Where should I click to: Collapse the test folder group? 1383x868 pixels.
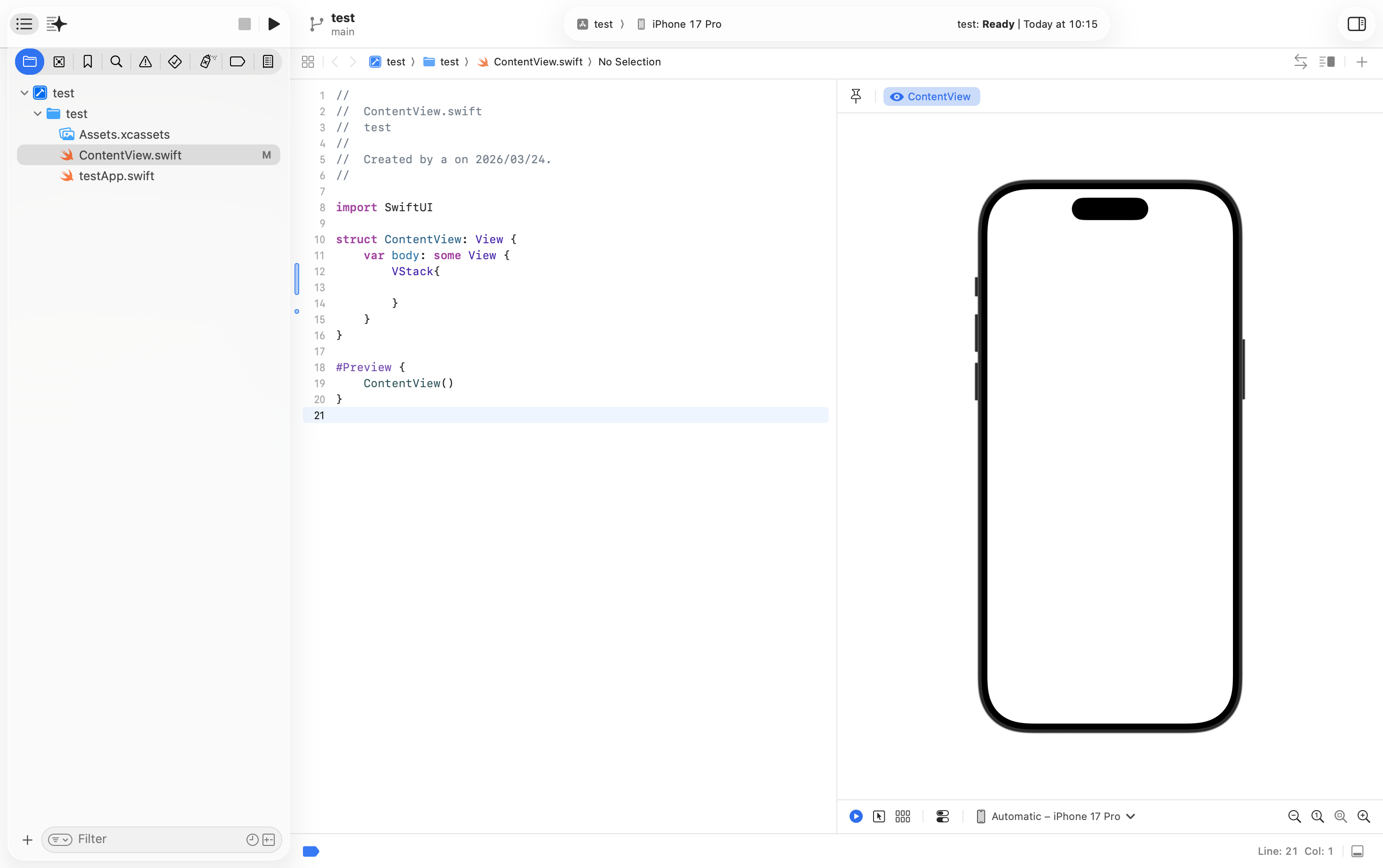37,114
